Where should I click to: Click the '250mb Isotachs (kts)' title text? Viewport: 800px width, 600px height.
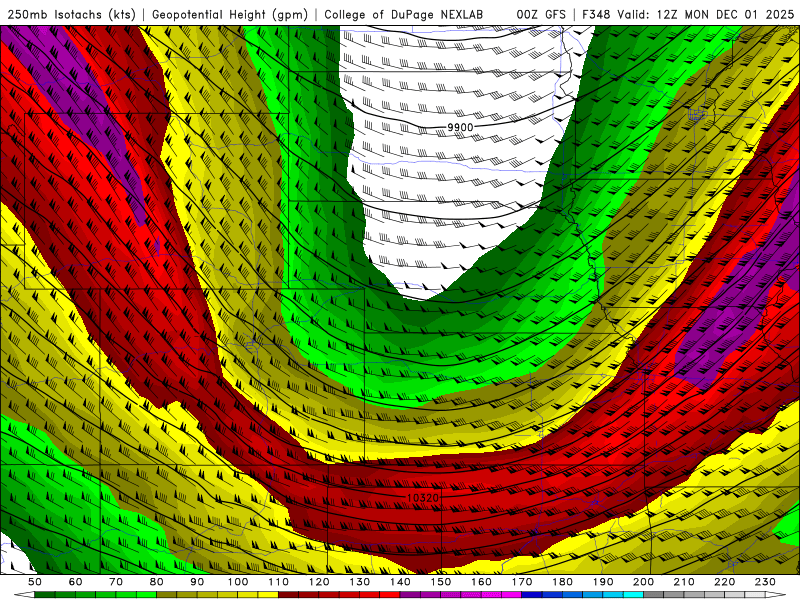click(x=72, y=14)
